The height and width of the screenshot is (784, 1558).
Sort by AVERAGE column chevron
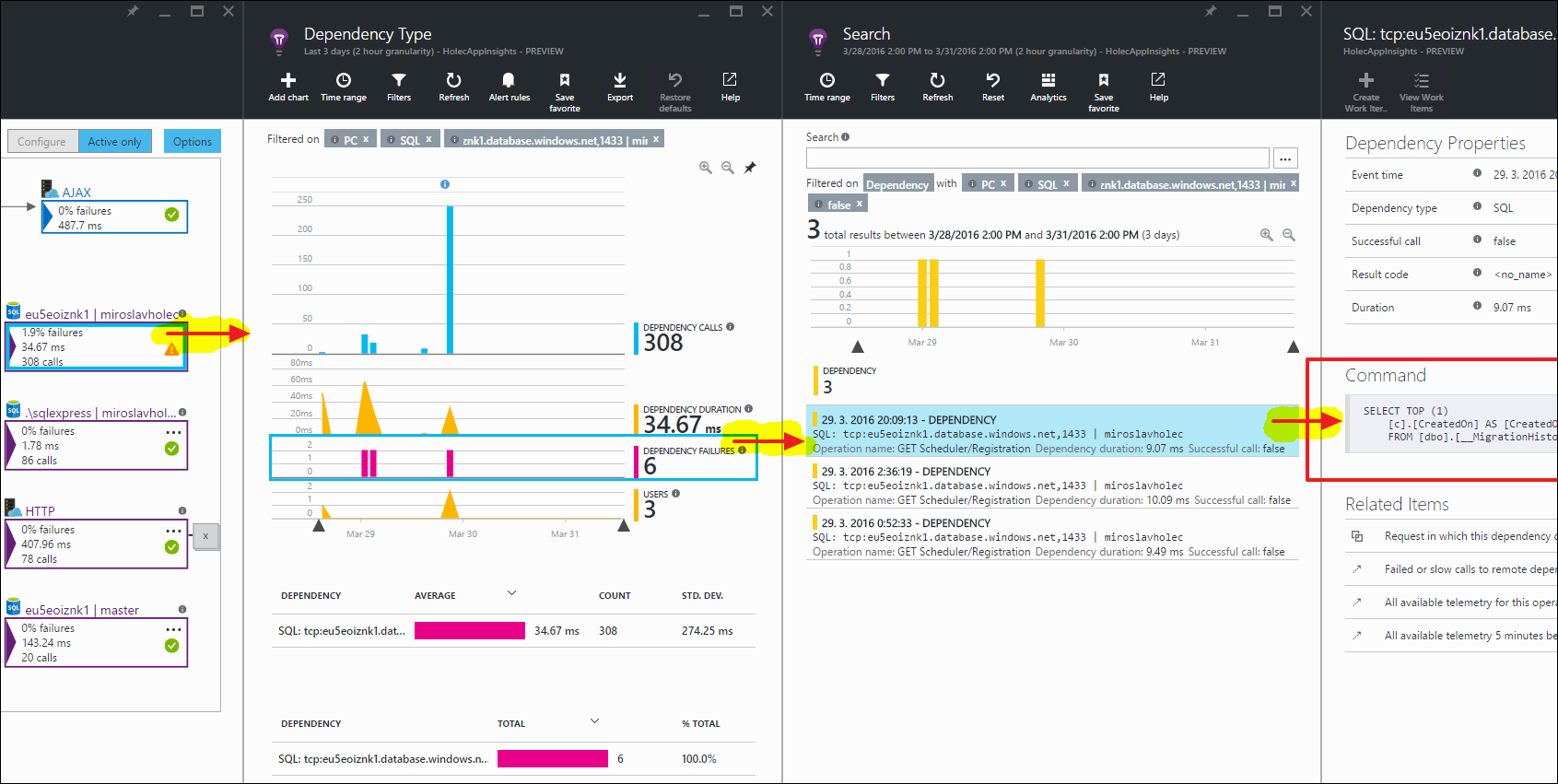(512, 593)
